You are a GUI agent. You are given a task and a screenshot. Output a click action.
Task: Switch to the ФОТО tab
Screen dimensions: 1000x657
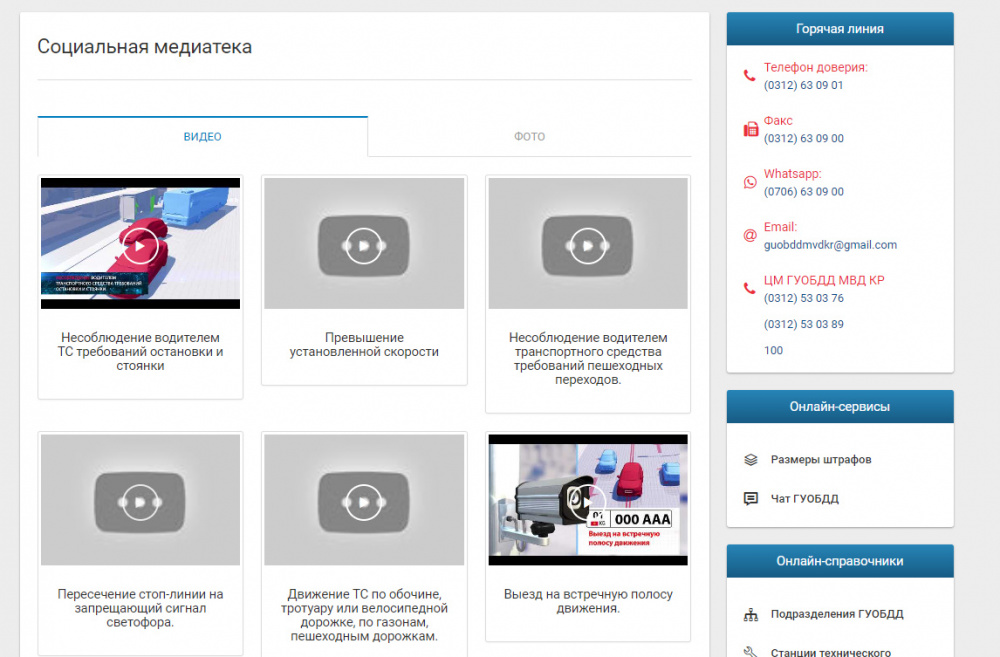pos(530,137)
